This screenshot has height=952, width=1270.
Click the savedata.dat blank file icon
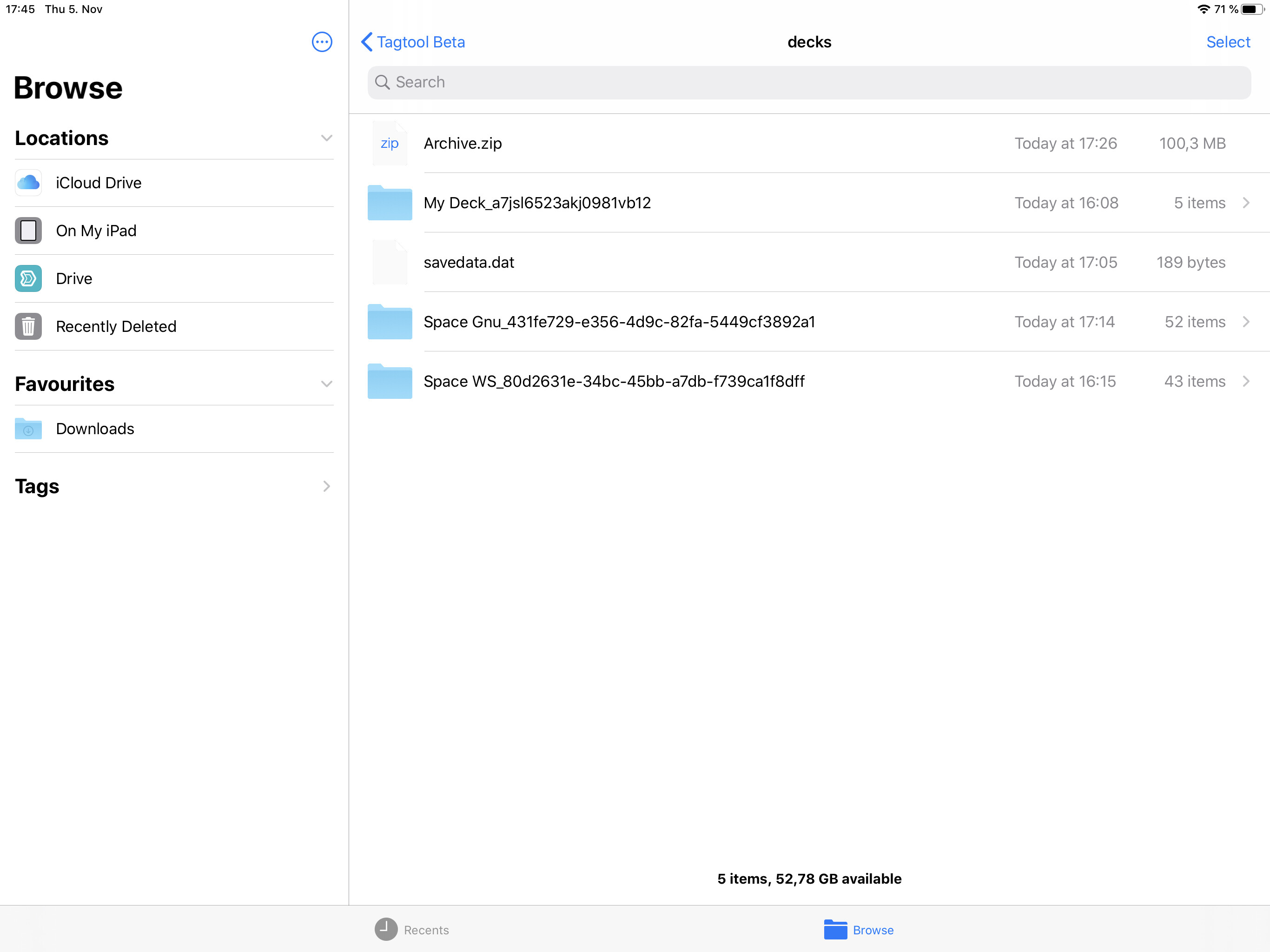(x=389, y=262)
